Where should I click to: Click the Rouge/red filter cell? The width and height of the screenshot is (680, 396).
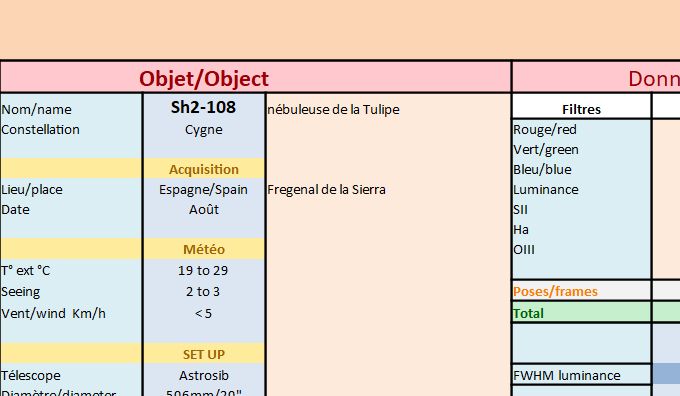tap(581, 129)
